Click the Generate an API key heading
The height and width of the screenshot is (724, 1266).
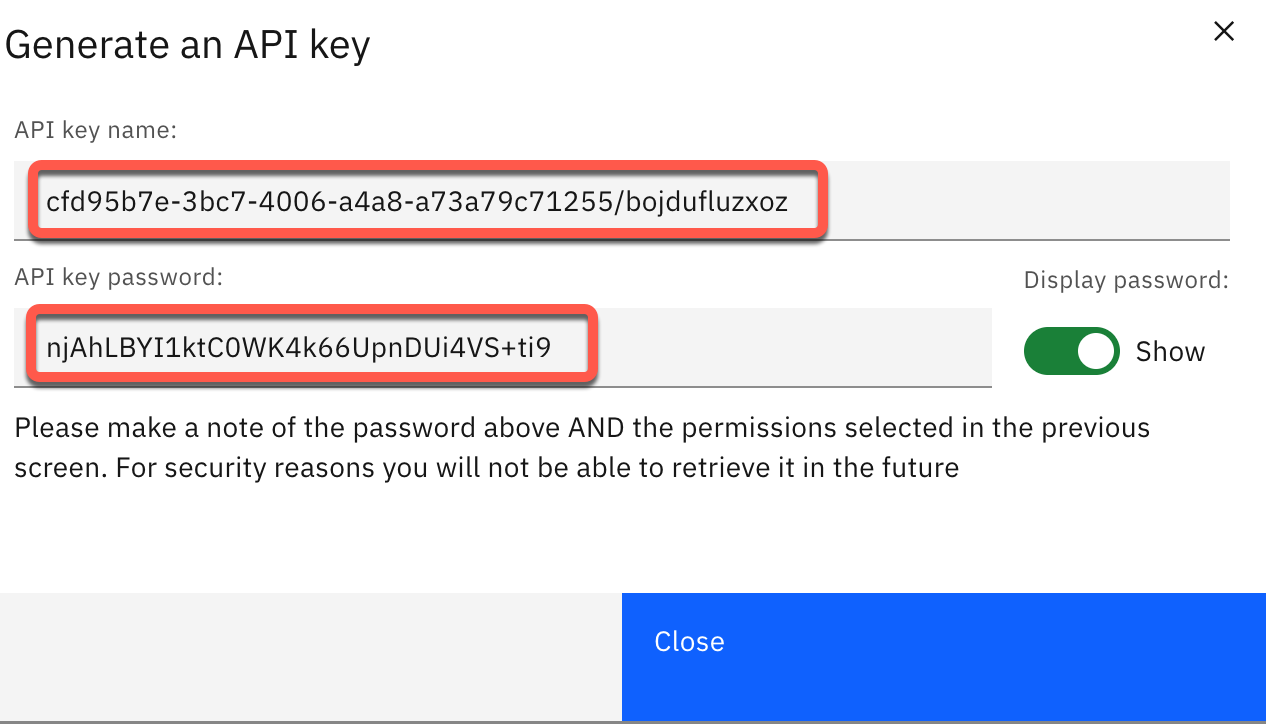pyautogui.click(x=188, y=45)
